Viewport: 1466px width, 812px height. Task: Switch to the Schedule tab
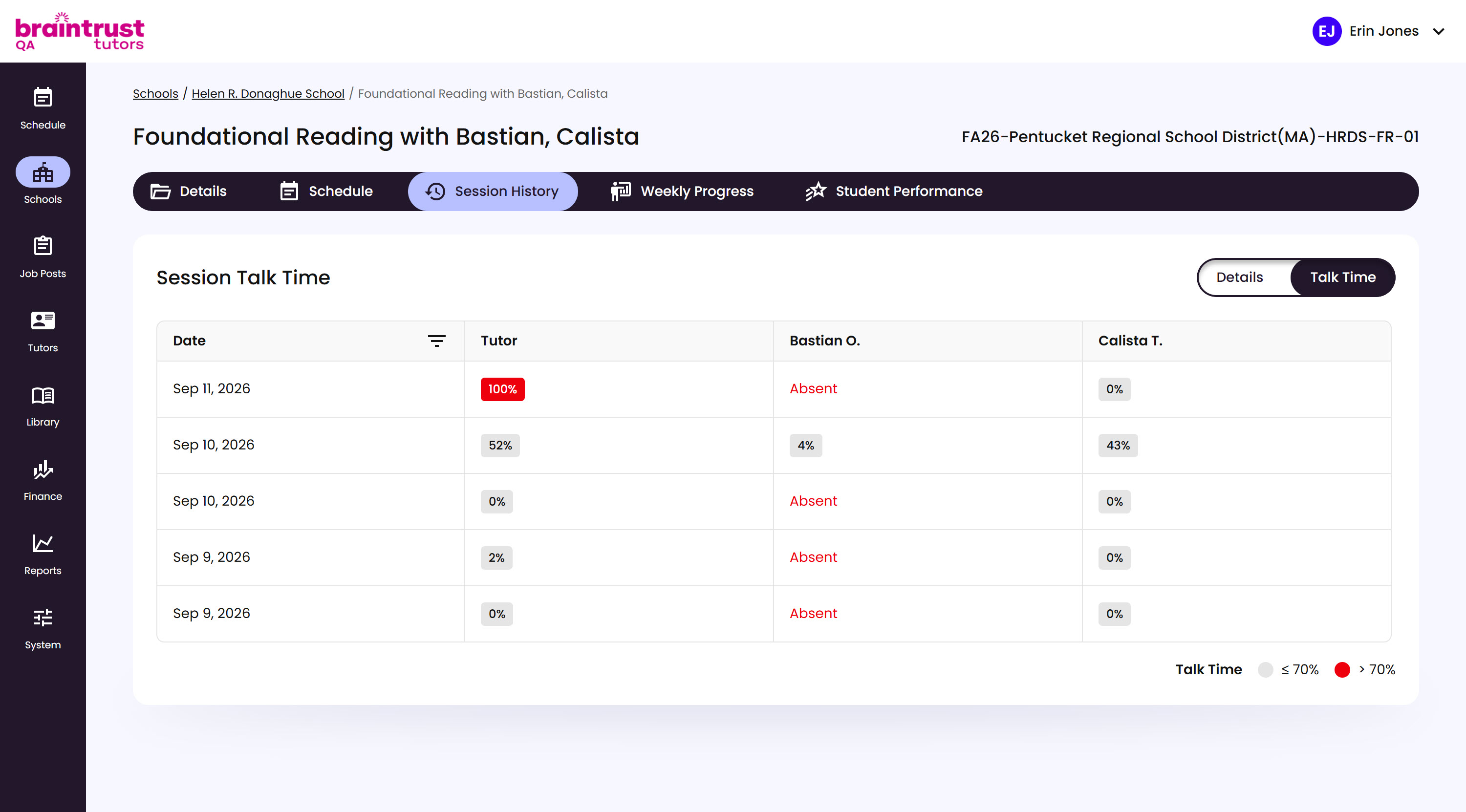pyautogui.click(x=326, y=191)
